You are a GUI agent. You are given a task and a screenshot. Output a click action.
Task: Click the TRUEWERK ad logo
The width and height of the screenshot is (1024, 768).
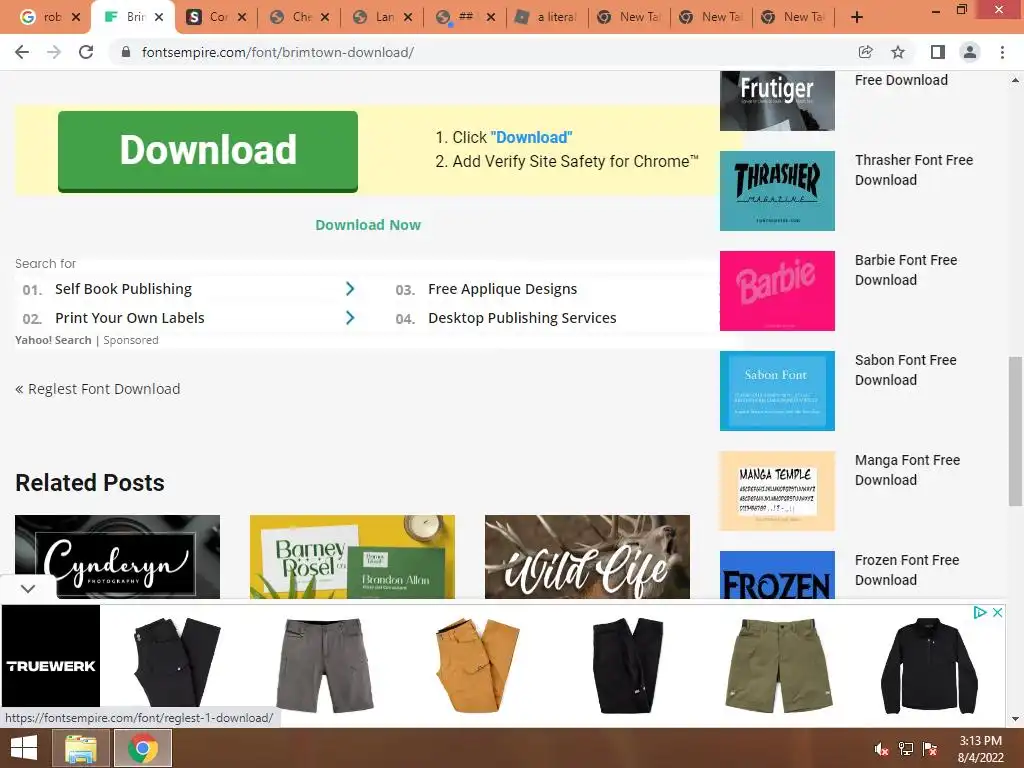pos(51,656)
